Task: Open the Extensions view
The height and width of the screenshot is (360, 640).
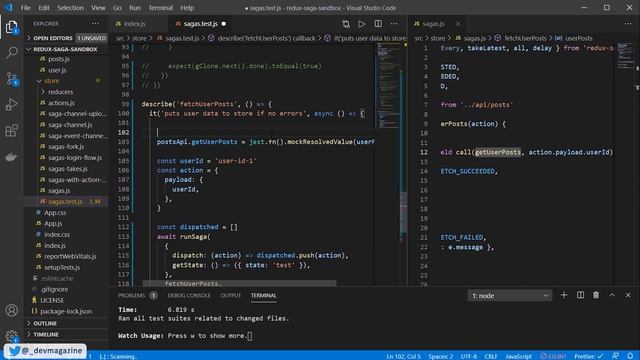Action: click(11, 131)
